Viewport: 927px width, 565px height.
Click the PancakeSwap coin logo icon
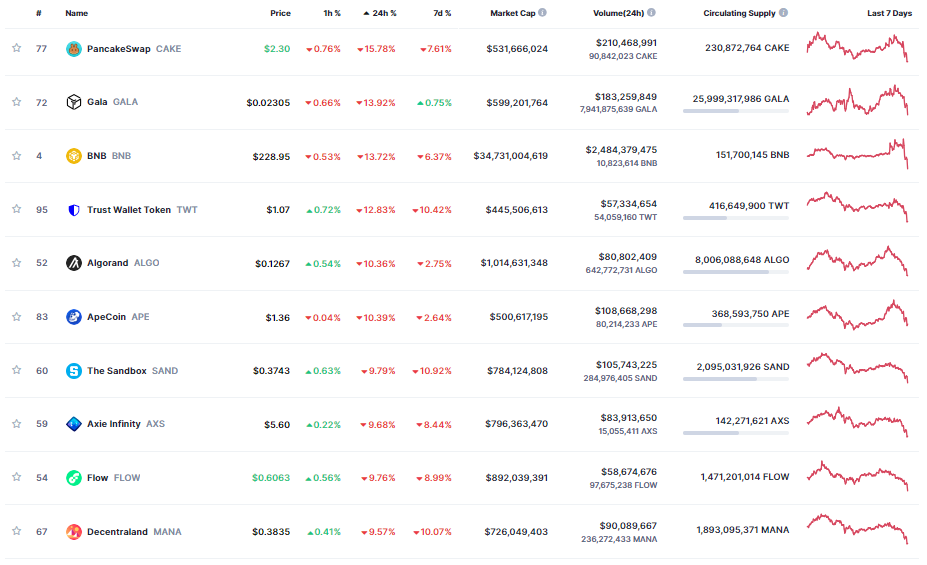73,49
